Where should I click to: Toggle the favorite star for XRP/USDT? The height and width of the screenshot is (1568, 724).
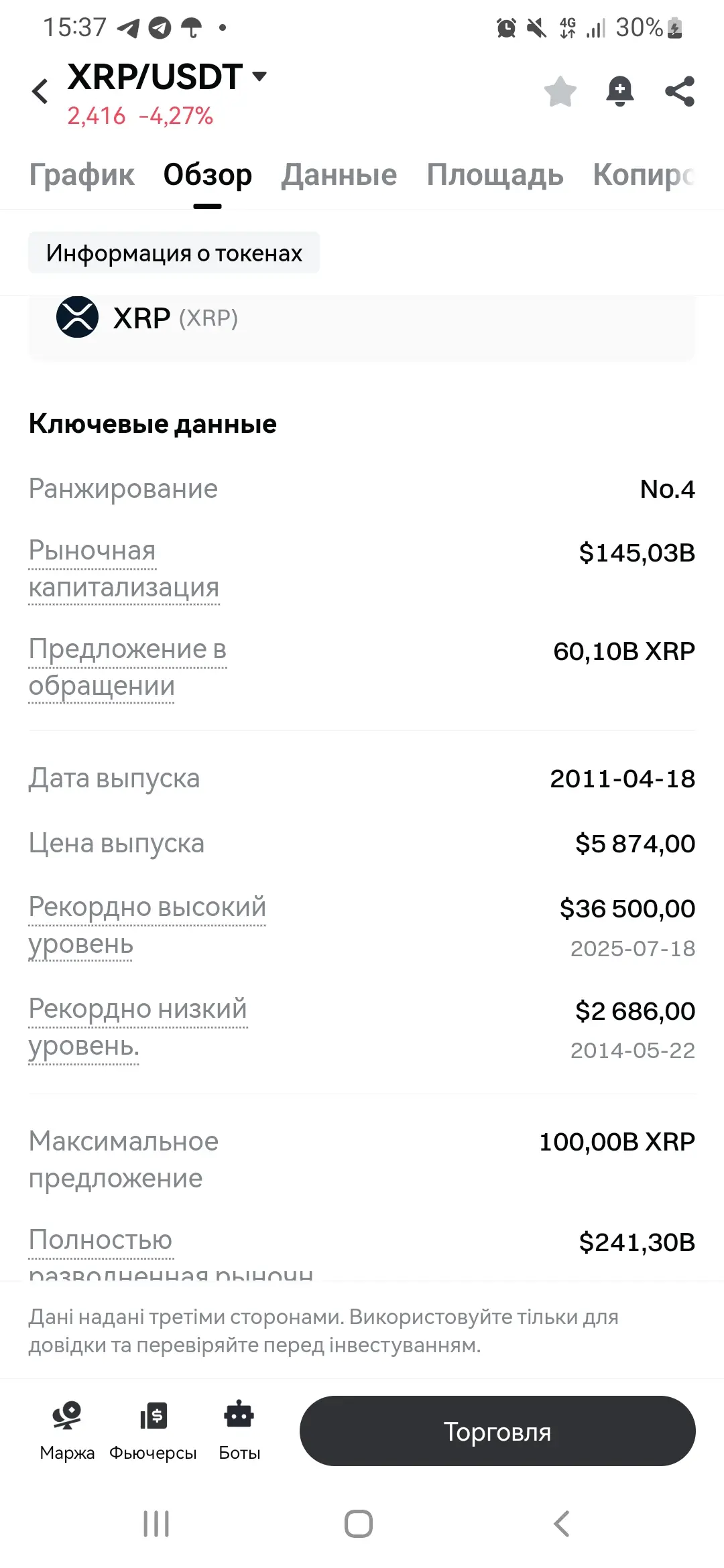[560, 92]
